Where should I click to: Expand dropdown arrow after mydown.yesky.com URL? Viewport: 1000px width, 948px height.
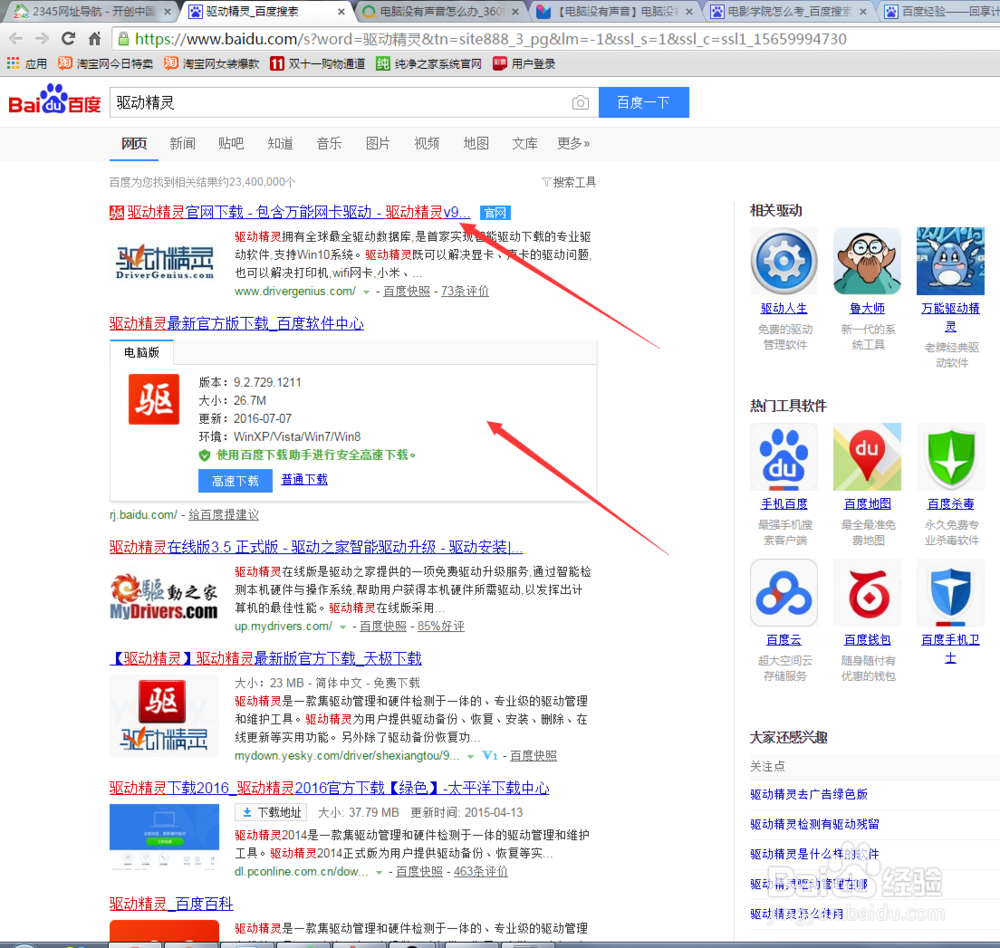pyautogui.click(x=470, y=757)
